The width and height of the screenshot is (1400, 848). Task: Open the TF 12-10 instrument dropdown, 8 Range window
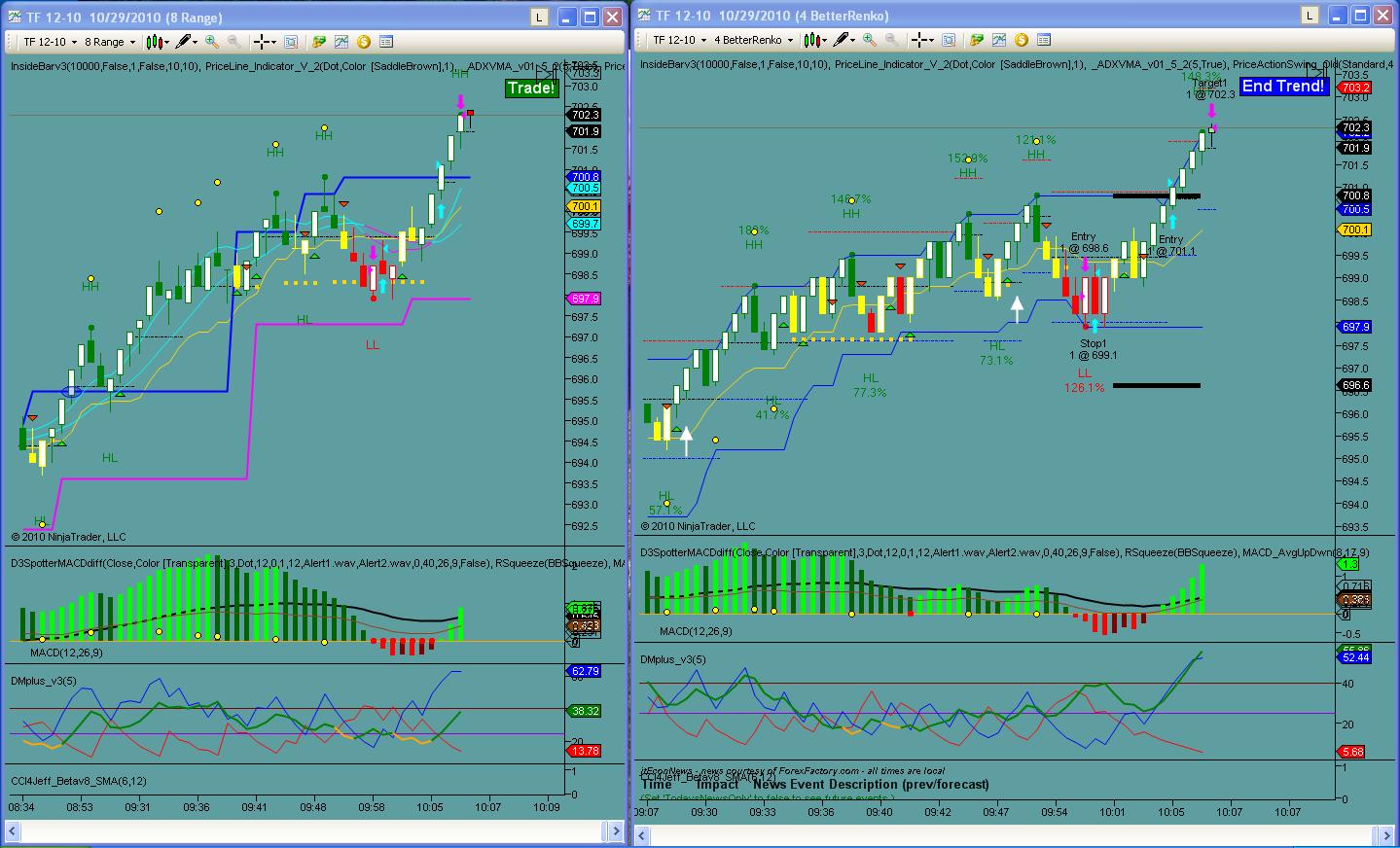pyautogui.click(x=49, y=42)
